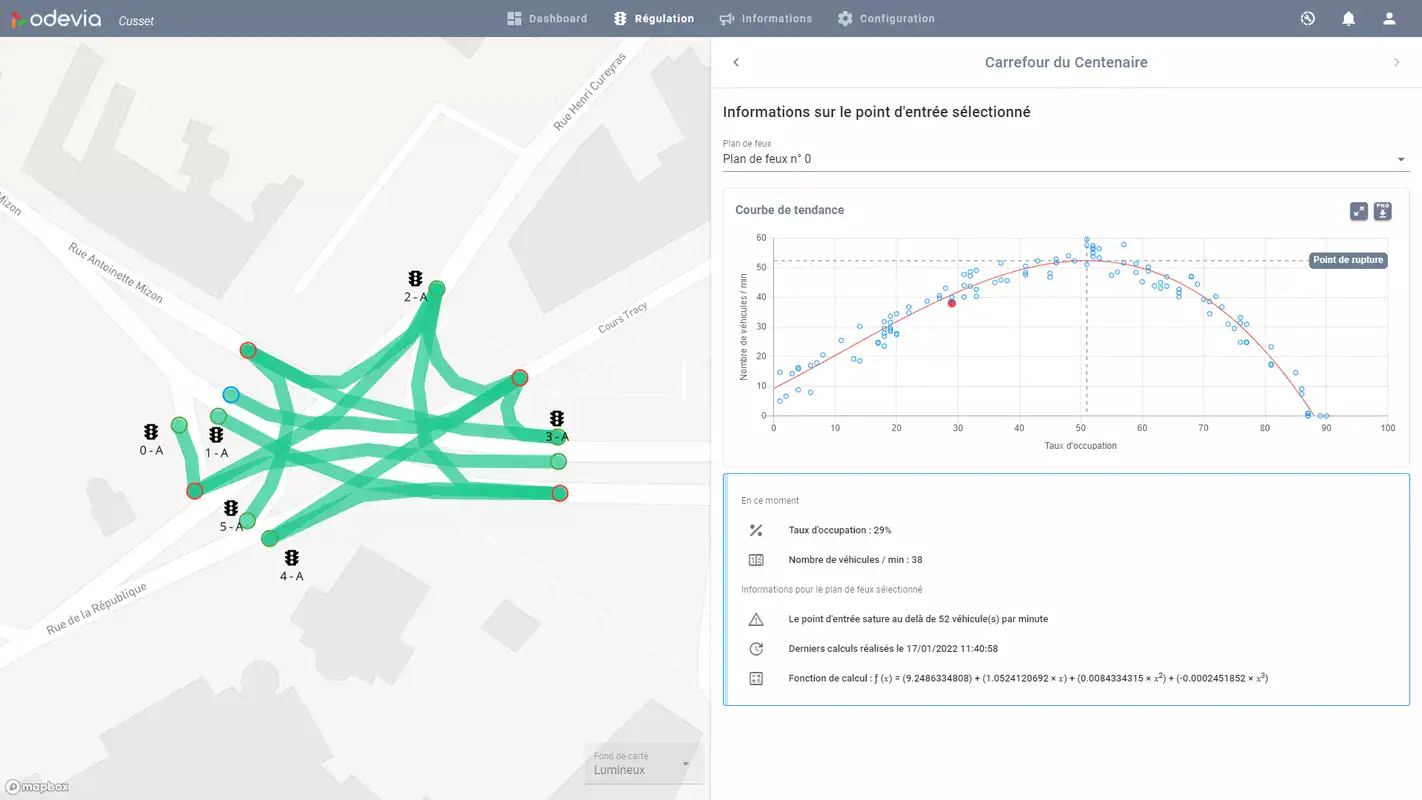Click the mapbox attribution link

tap(36, 786)
